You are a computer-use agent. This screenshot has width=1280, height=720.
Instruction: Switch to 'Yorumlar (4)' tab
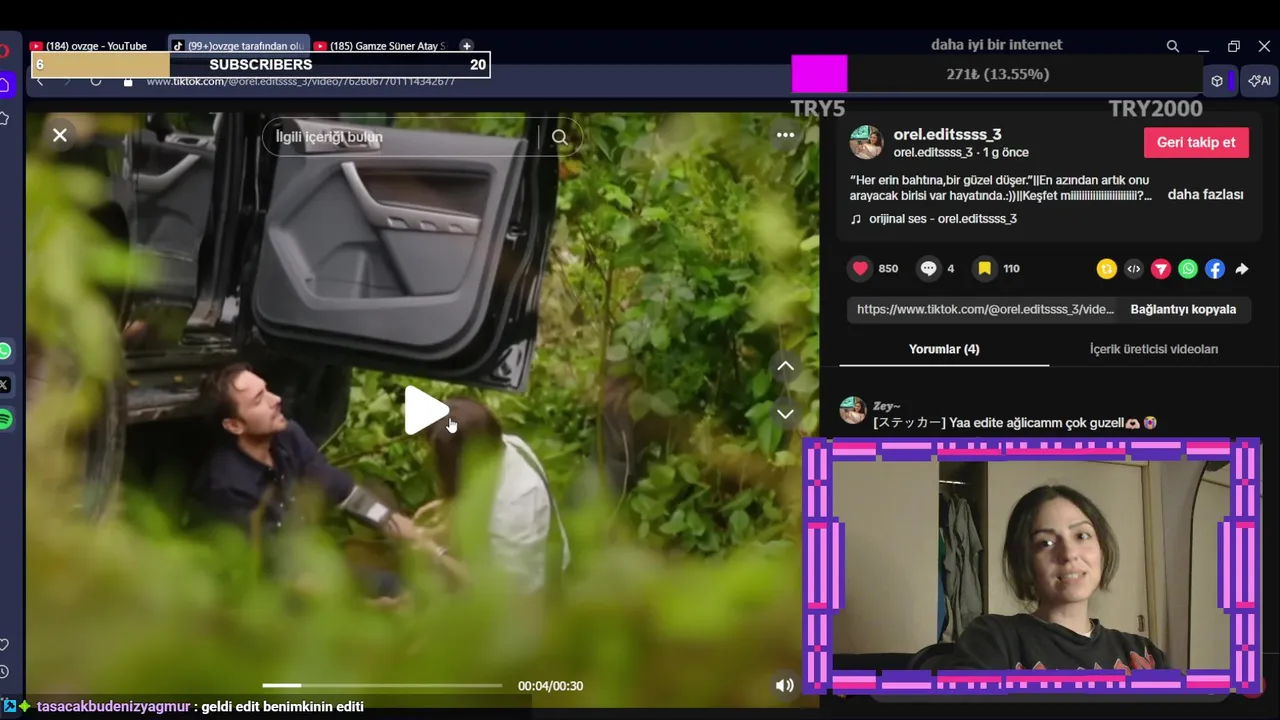[944, 349]
